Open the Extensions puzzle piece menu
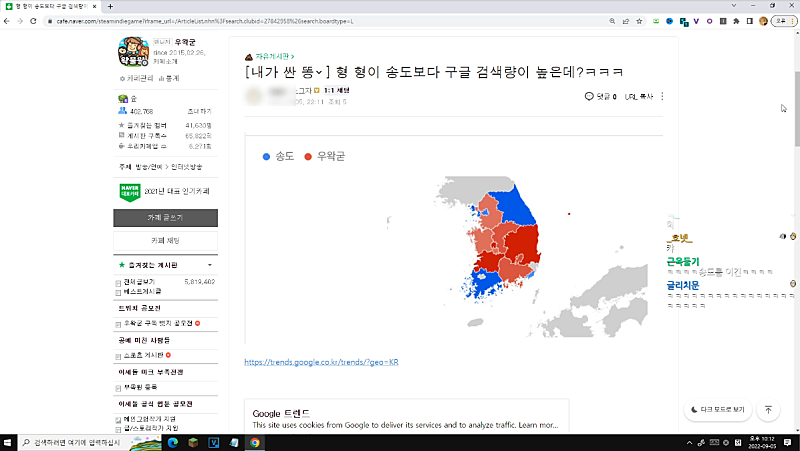Screen dimensions: 800x451 pyautogui.click(x=736, y=21)
